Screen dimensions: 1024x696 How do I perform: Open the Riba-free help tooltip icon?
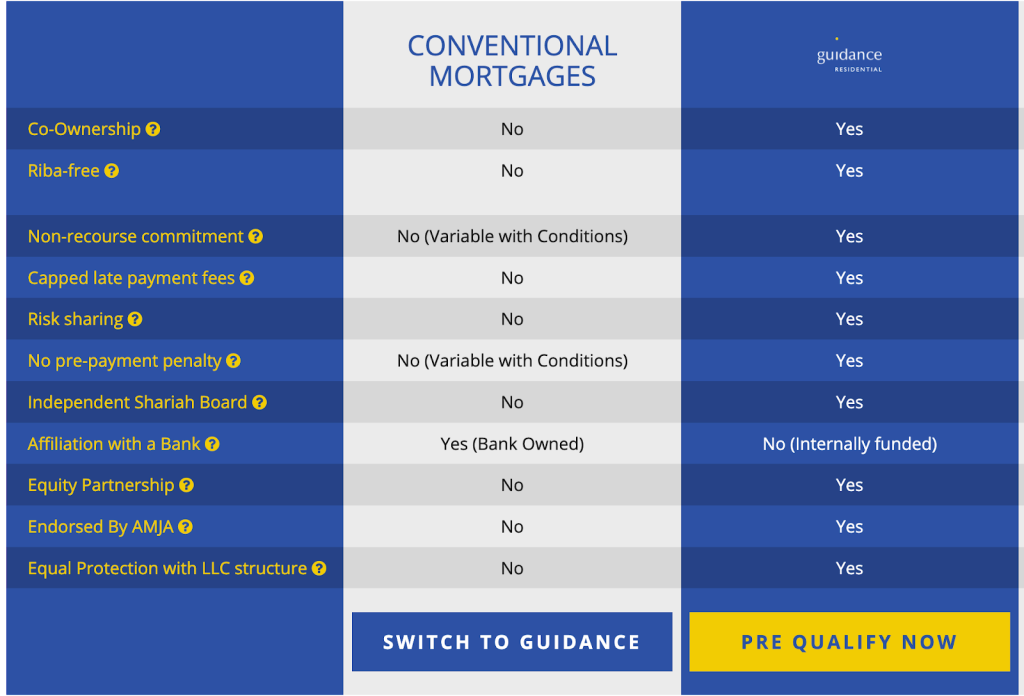[112, 171]
